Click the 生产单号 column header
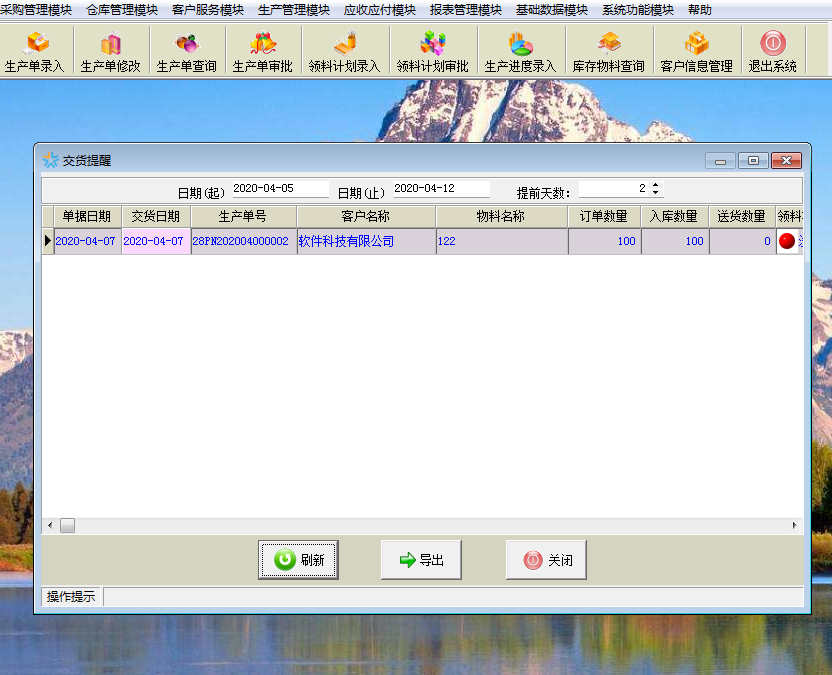 pos(244,216)
